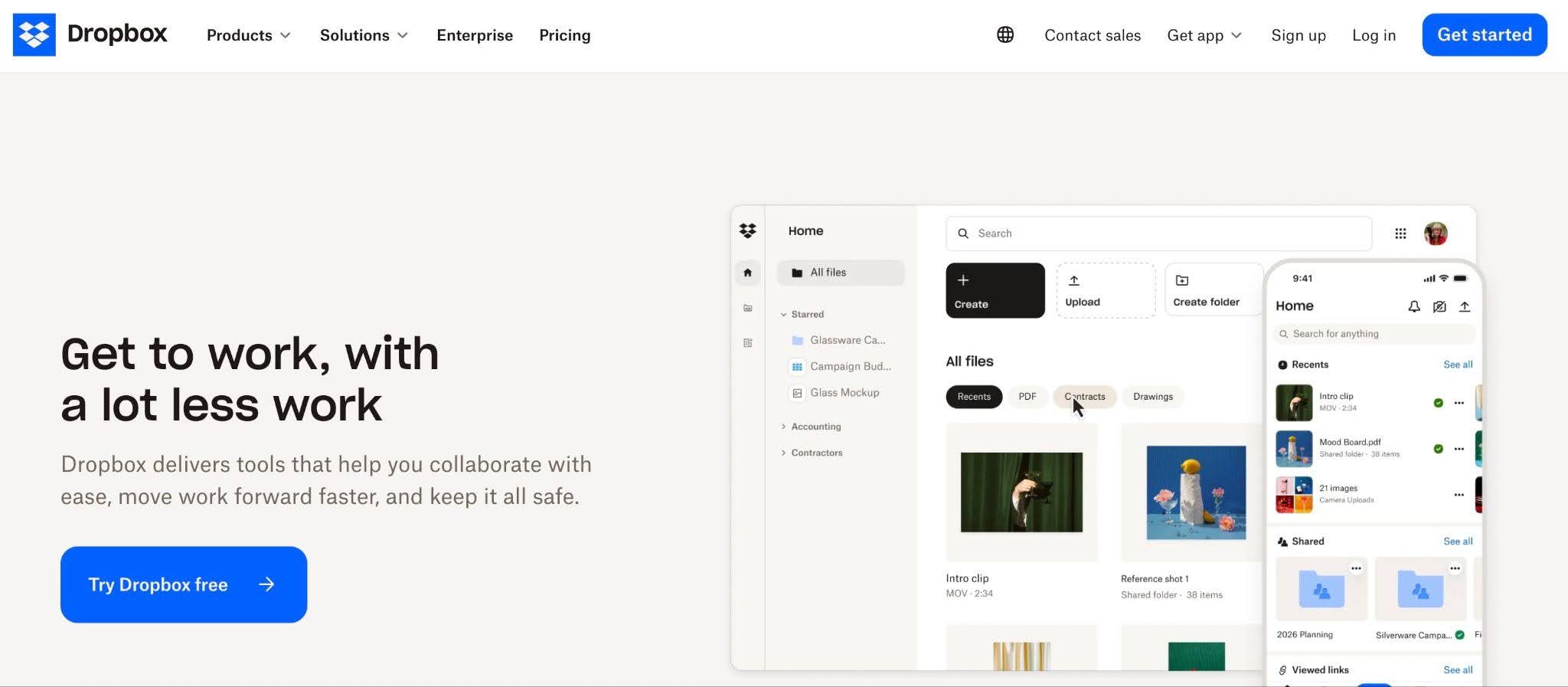Click the Create folder button
The height and width of the screenshot is (687, 1568).
pyautogui.click(x=1214, y=290)
